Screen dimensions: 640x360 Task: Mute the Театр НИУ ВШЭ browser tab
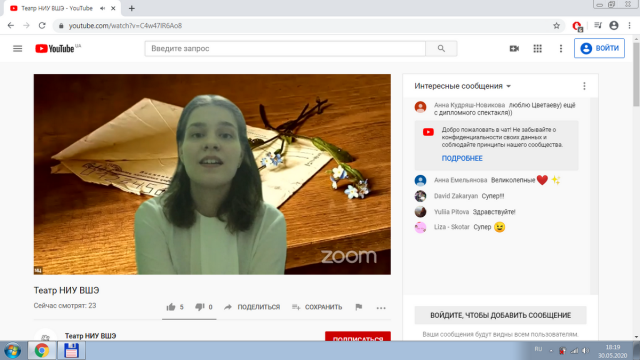(x=103, y=8)
